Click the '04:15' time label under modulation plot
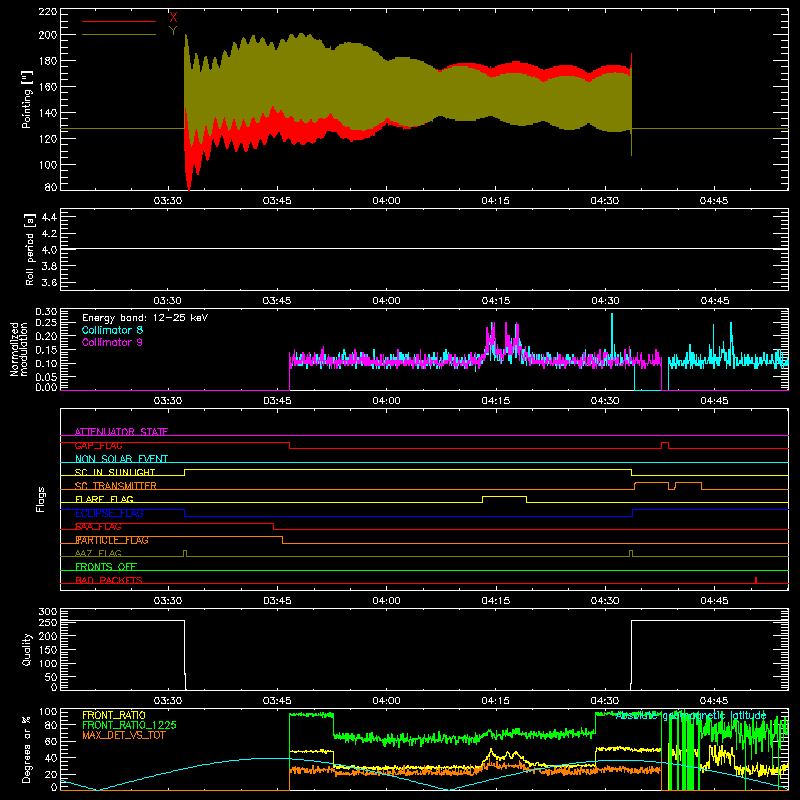Viewport: 800px width, 800px height. pos(495,401)
